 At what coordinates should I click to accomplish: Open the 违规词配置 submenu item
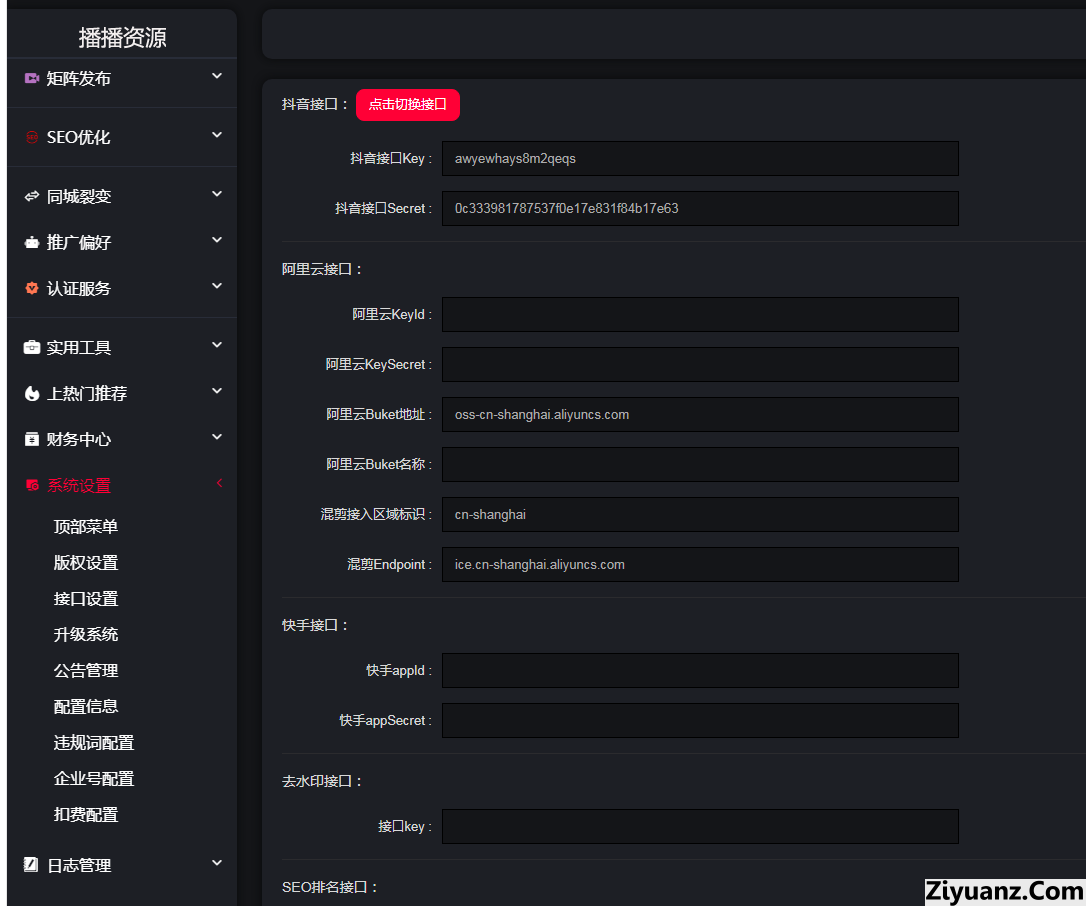click(x=94, y=743)
